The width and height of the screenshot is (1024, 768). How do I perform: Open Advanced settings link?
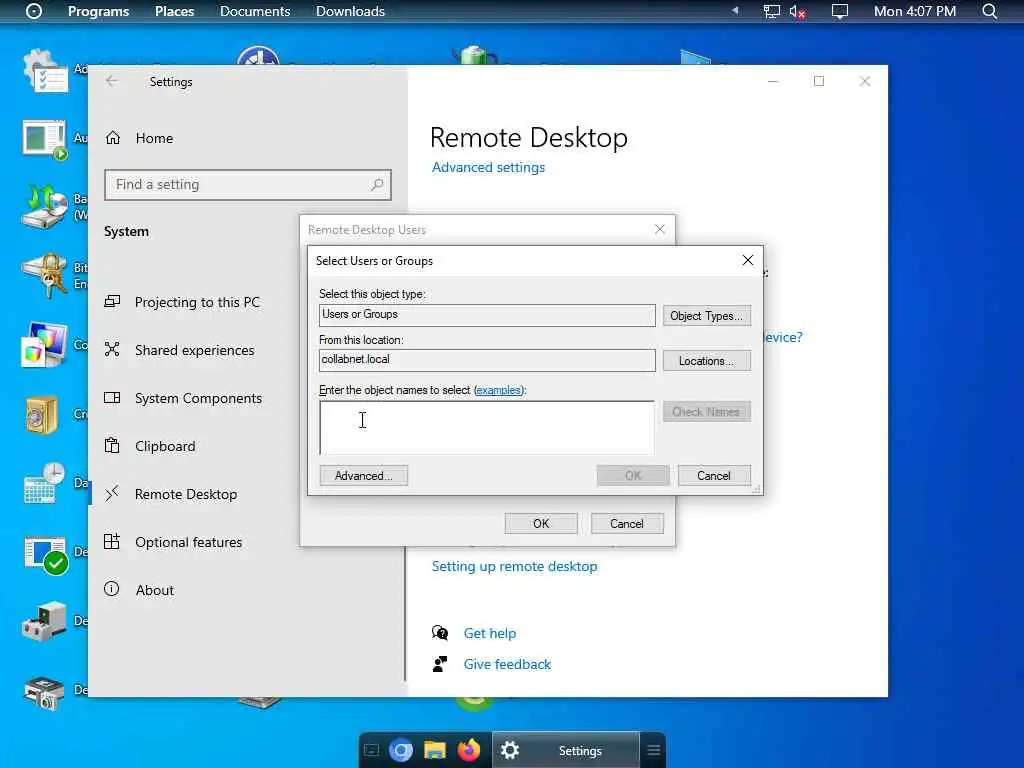point(488,168)
